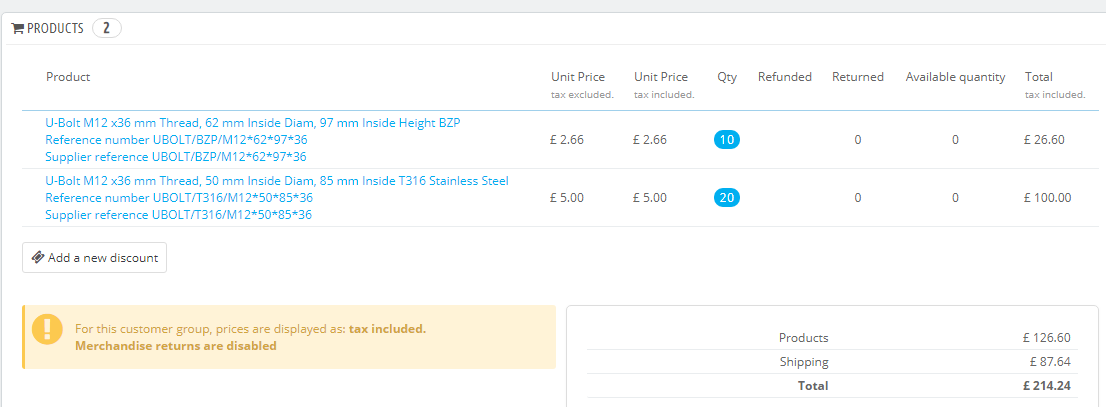This screenshot has height=407, width=1106.
Task: Click the shopping cart icon beside Products
Action: [x=17, y=29]
